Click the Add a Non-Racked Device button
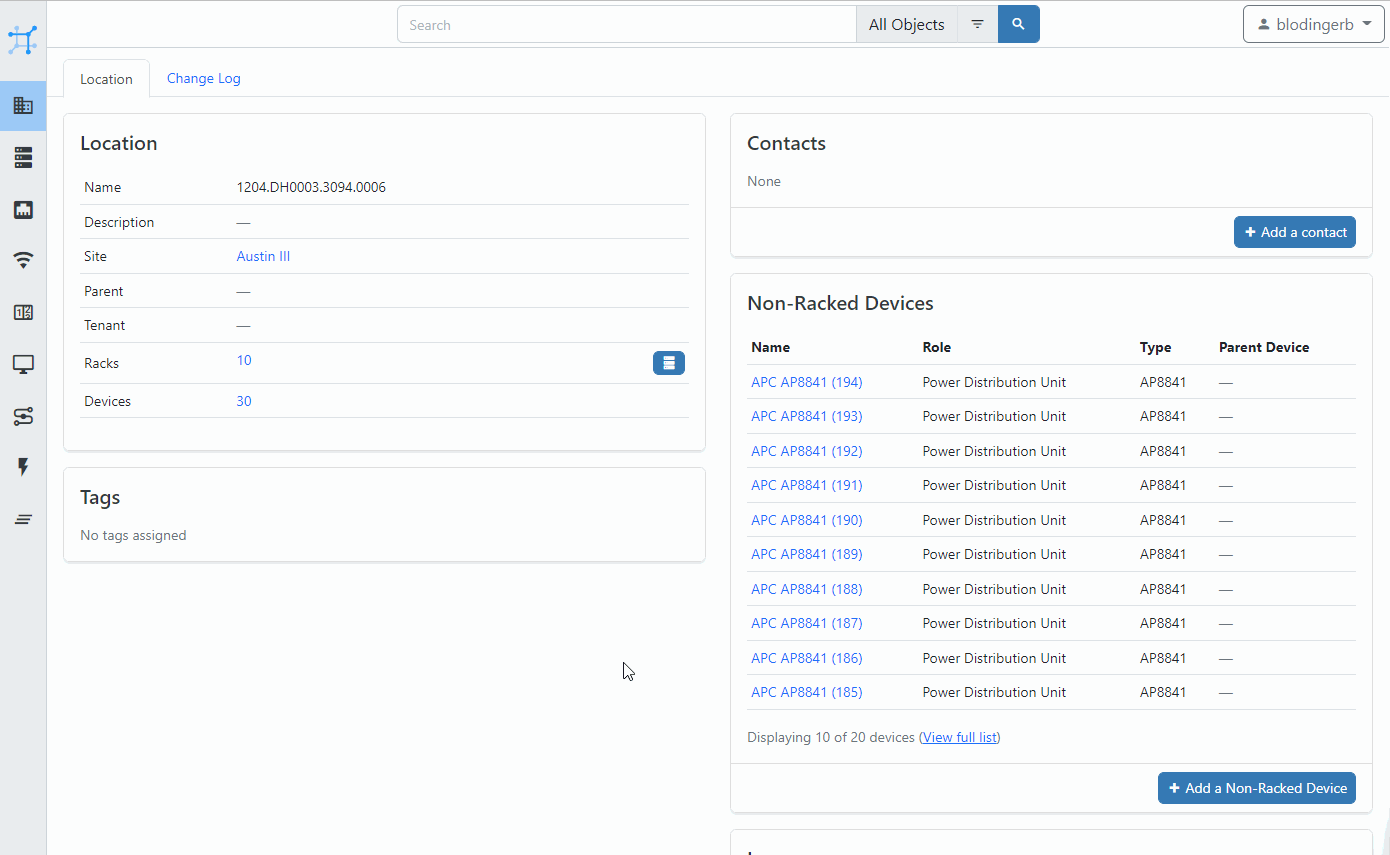The image size is (1390, 855). [1256, 787]
